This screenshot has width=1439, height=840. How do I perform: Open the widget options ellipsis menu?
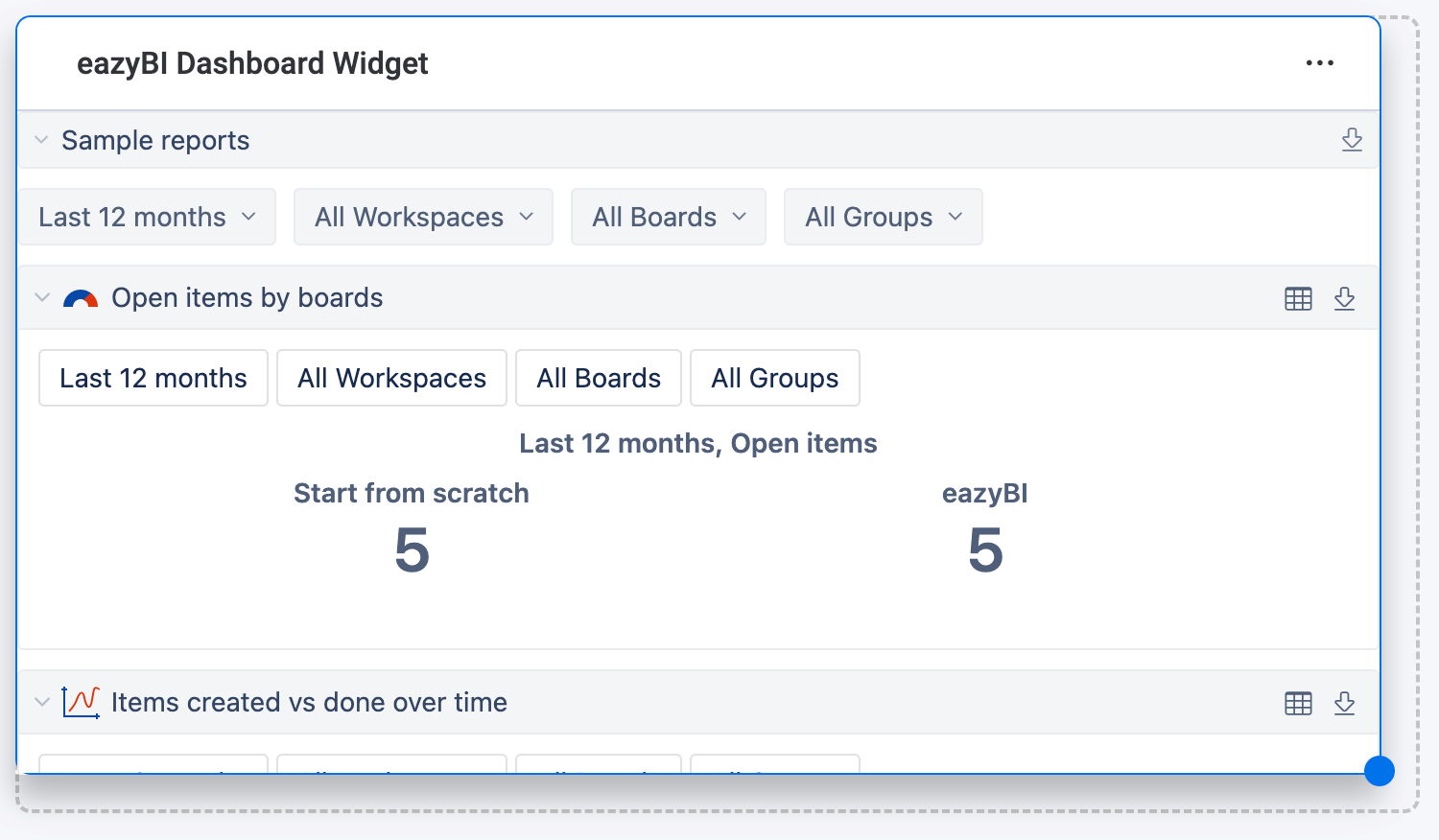click(x=1320, y=62)
